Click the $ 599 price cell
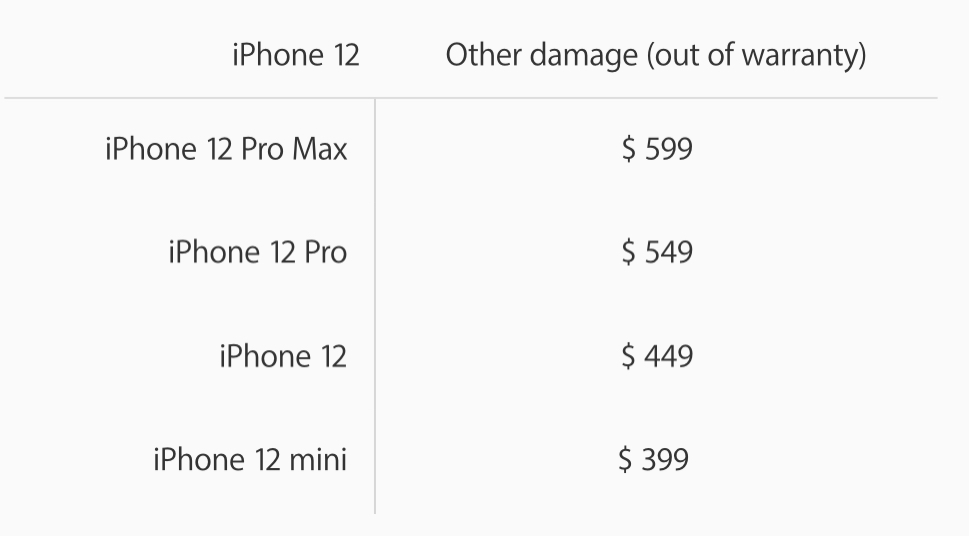The image size is (969, 536). point(656,150)
